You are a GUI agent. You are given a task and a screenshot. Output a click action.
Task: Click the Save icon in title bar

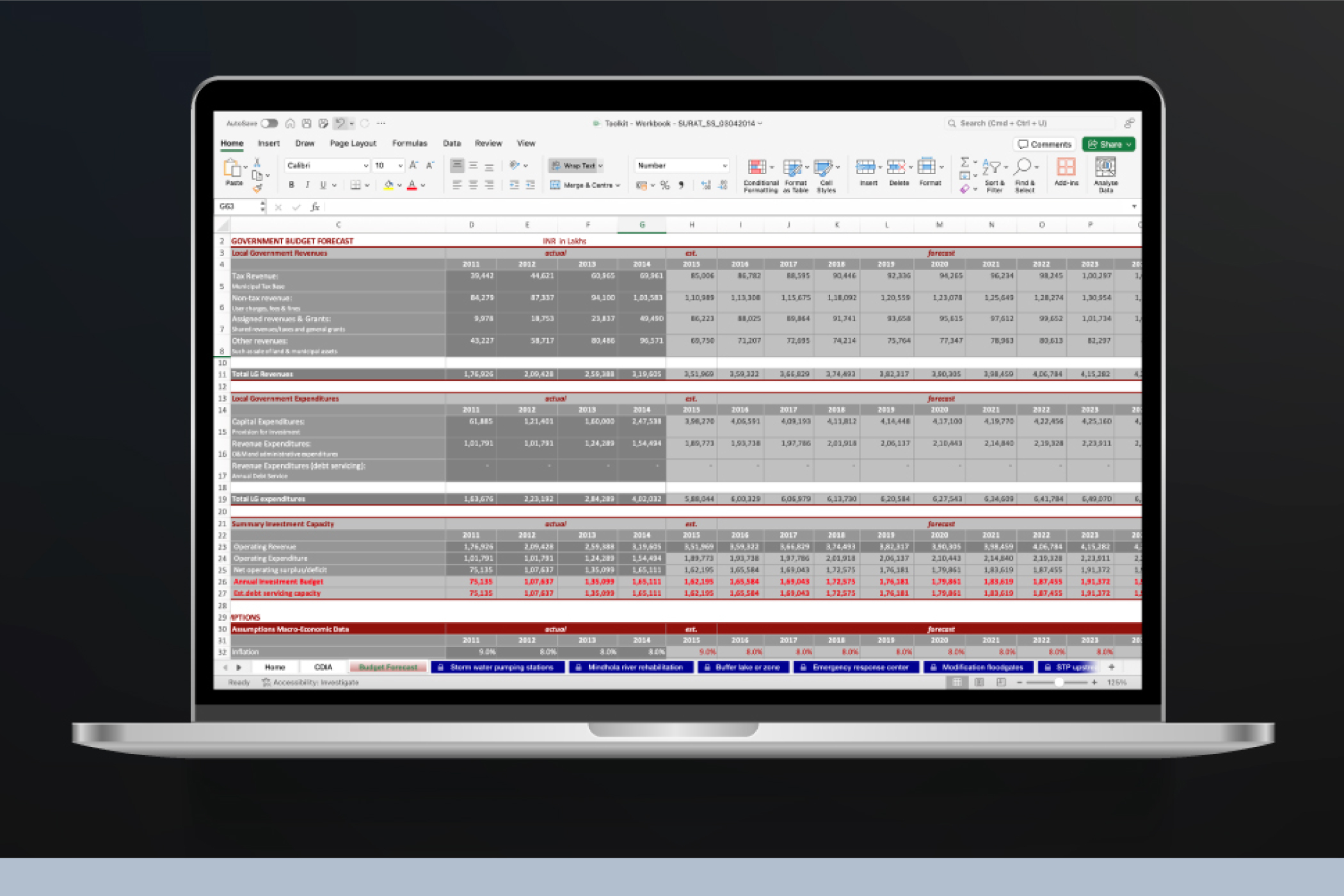307,123
